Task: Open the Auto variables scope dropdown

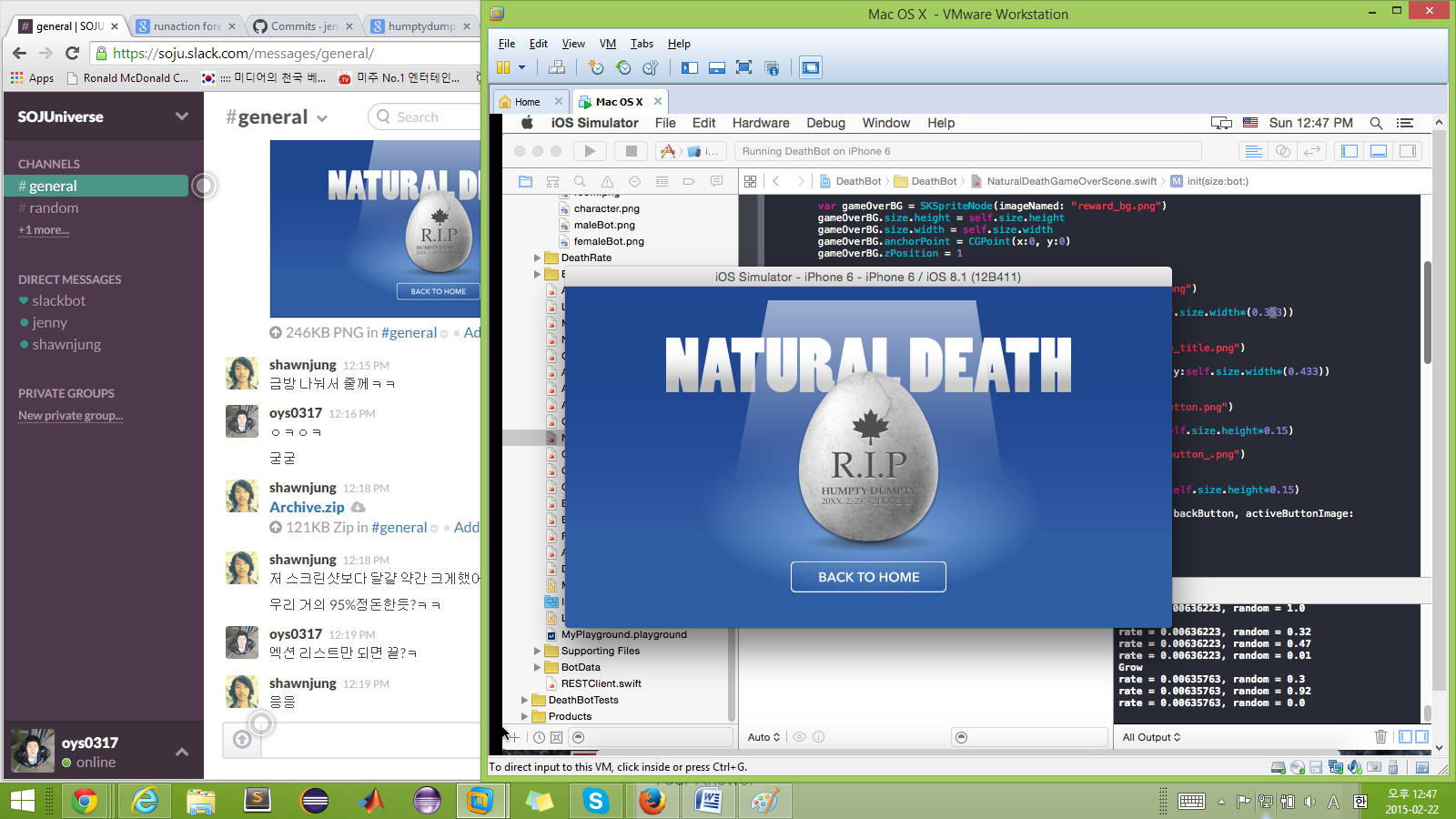Action: pos(763,737)
